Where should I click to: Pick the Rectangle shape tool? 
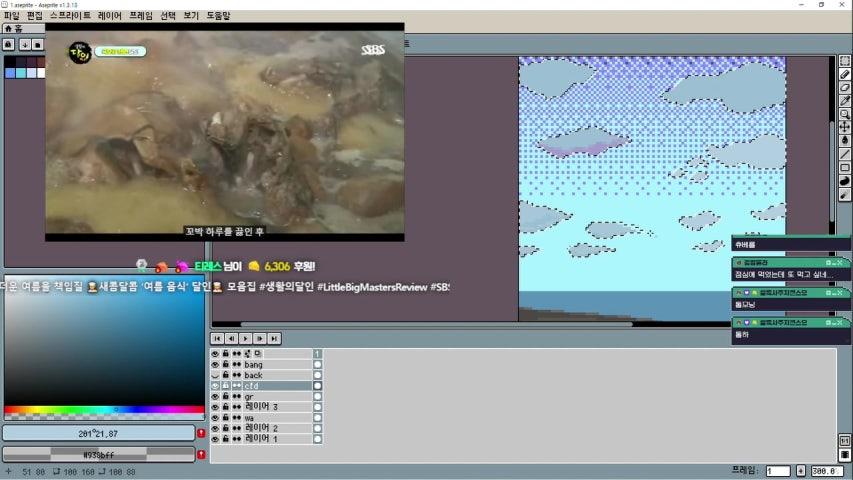click(844, 168)
